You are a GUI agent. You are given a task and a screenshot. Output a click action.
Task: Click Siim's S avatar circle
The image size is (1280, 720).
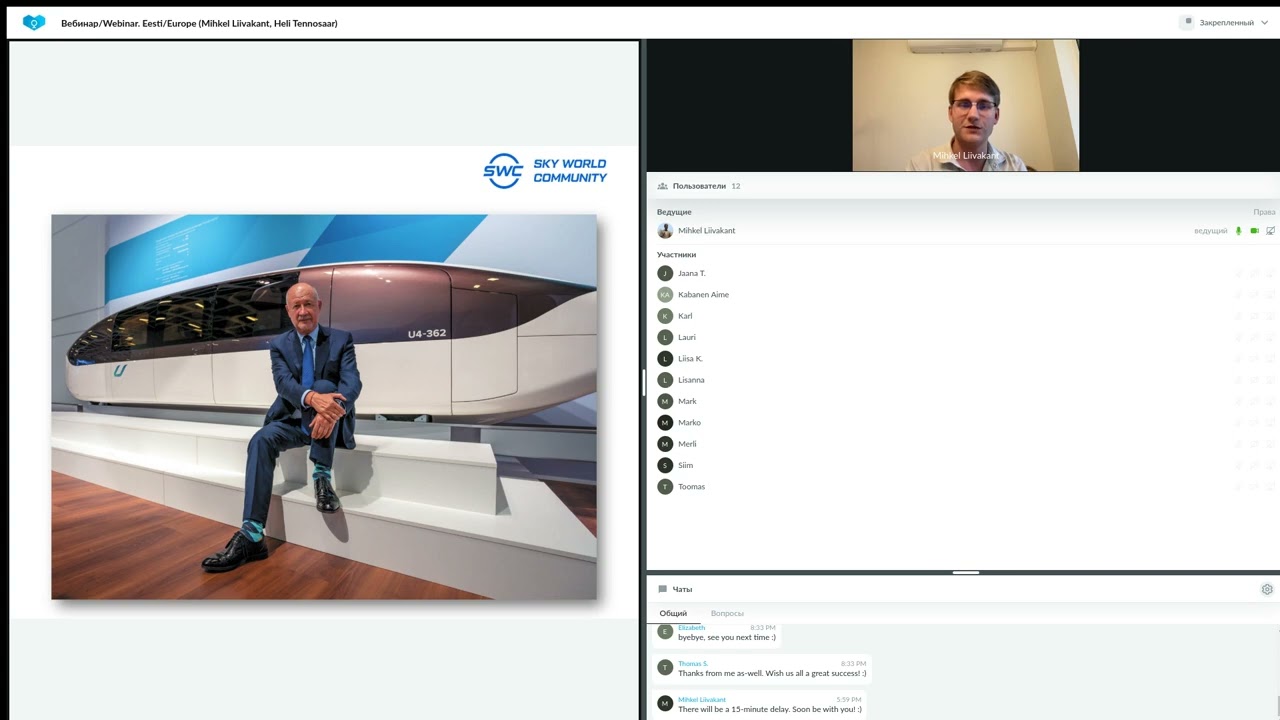click(x=665, y=465)
